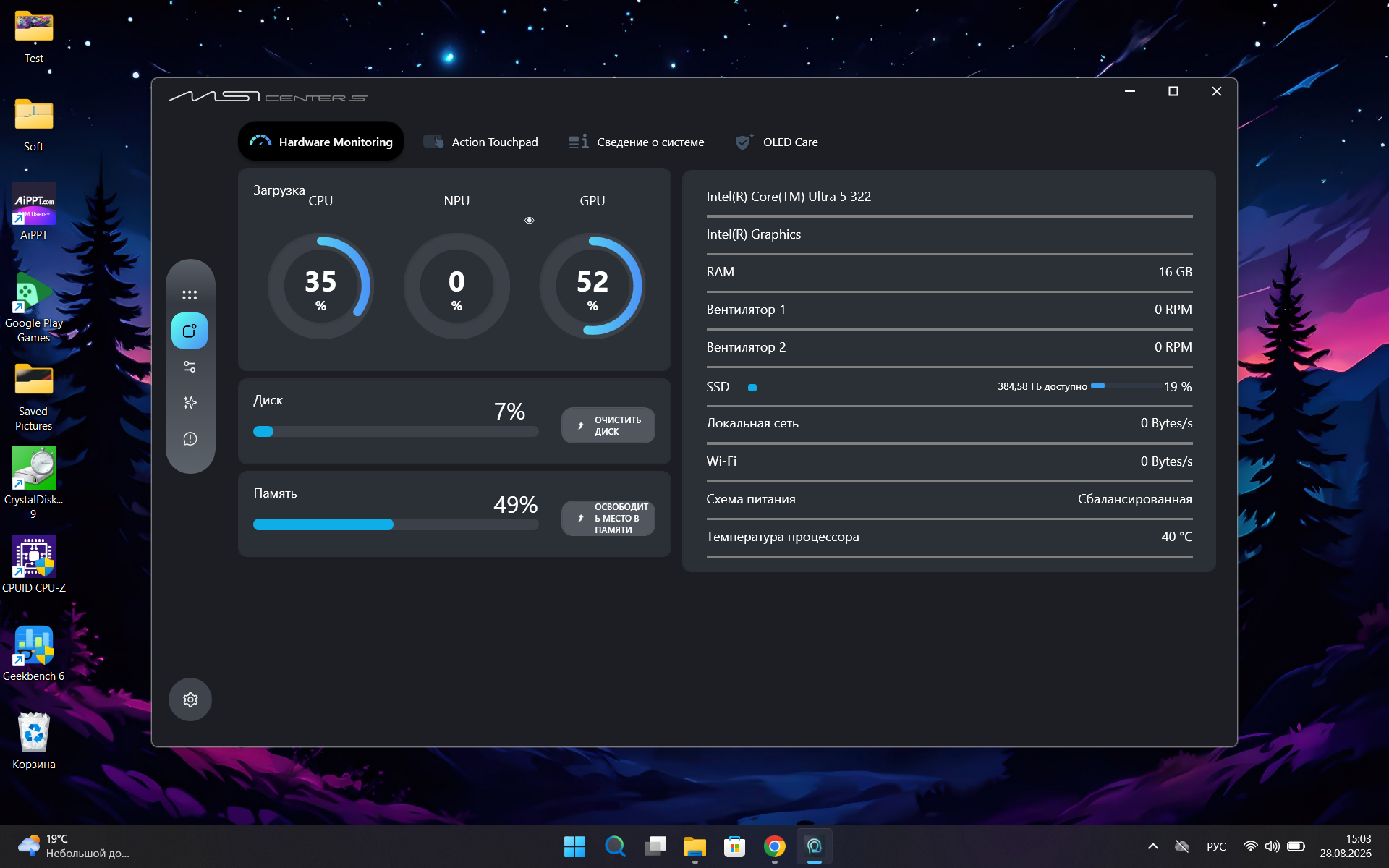Click the CPU load gauge showing 35%

coord(320,286)
